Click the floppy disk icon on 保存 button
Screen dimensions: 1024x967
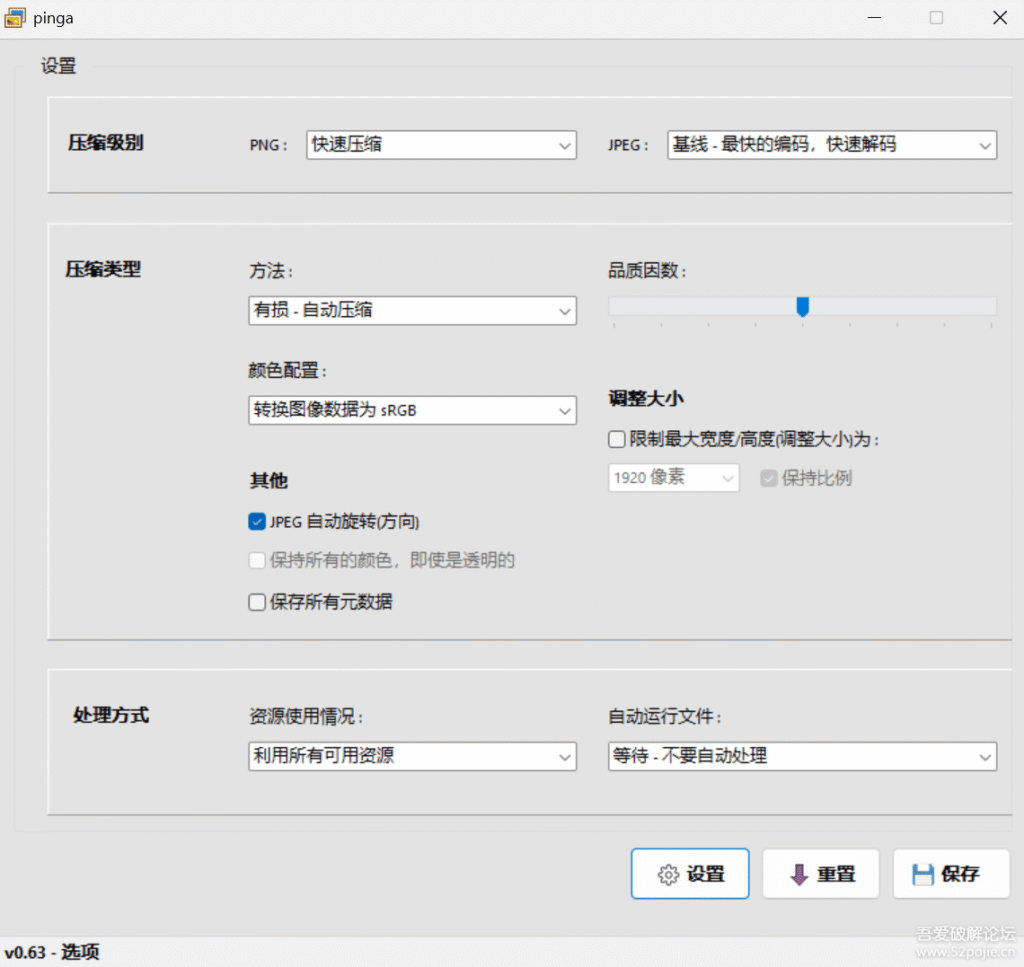tap(922, 873)
